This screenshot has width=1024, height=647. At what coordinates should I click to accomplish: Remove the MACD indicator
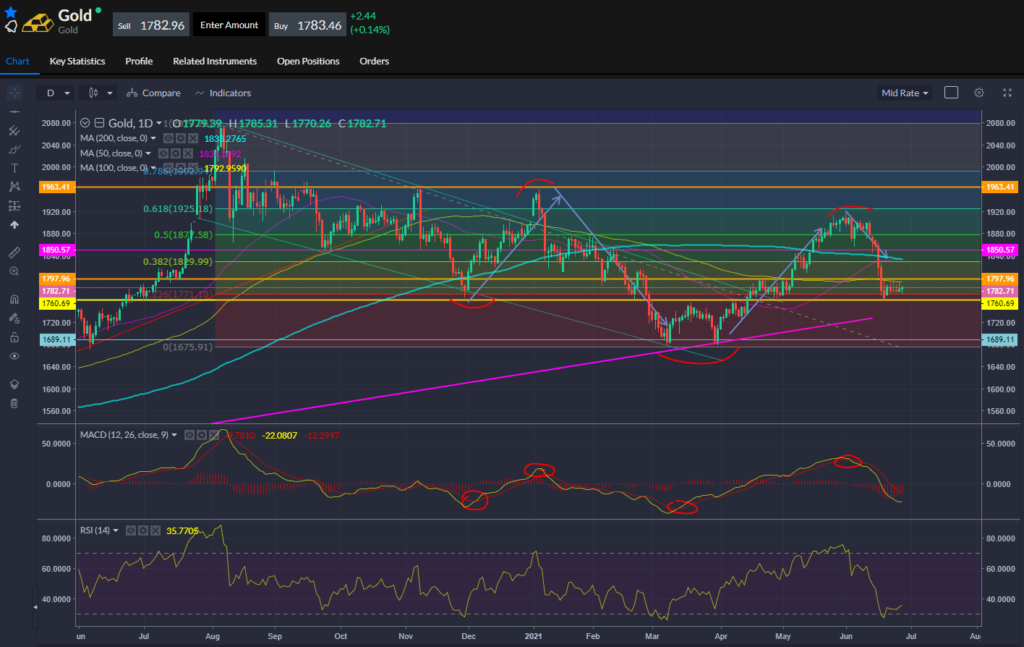[x=214, y=435]
